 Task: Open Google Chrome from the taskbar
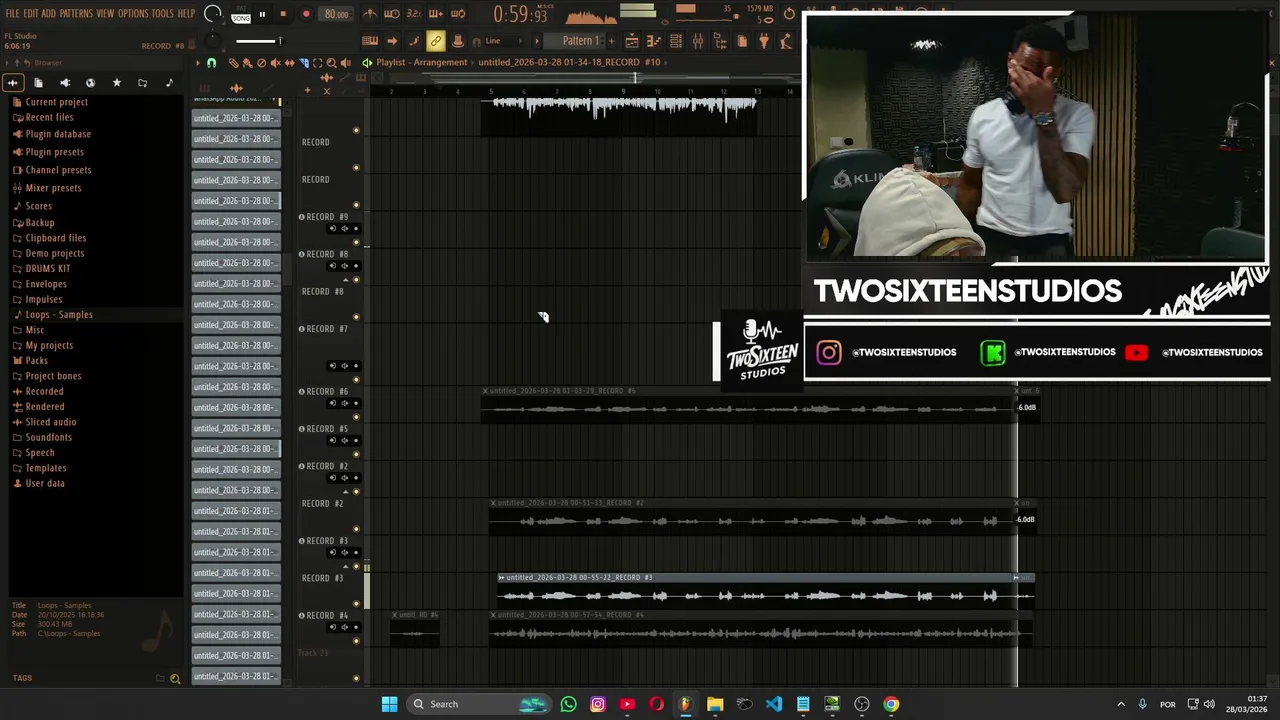891,704
